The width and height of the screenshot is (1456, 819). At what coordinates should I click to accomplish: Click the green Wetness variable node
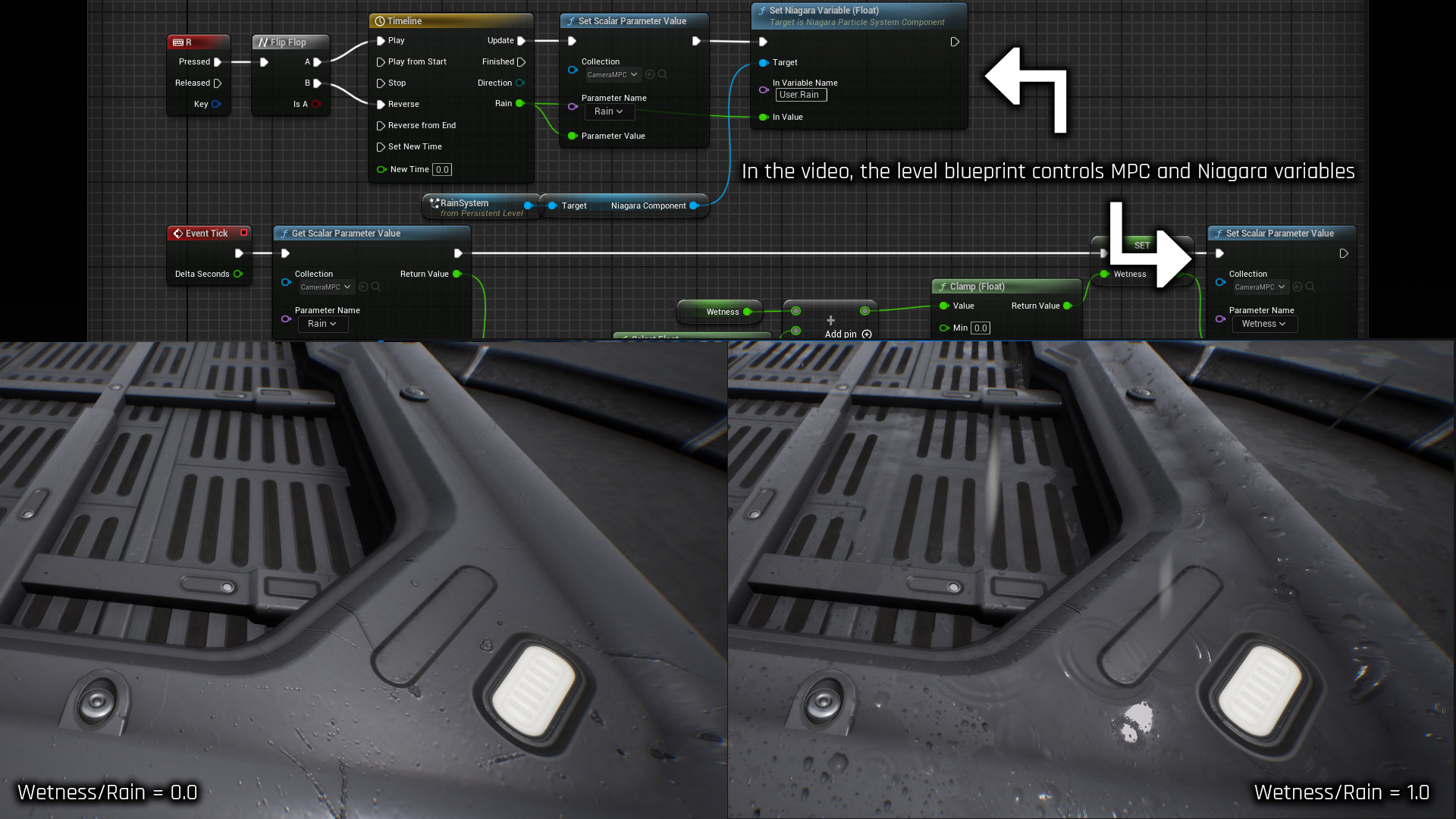coord(721,312)
